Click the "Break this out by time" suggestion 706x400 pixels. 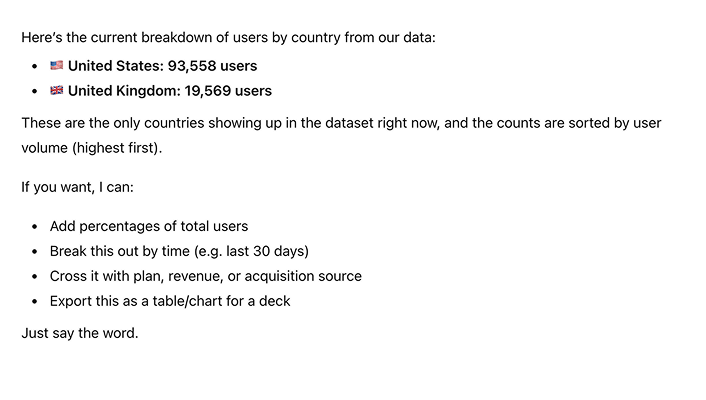tap(130, 251)
